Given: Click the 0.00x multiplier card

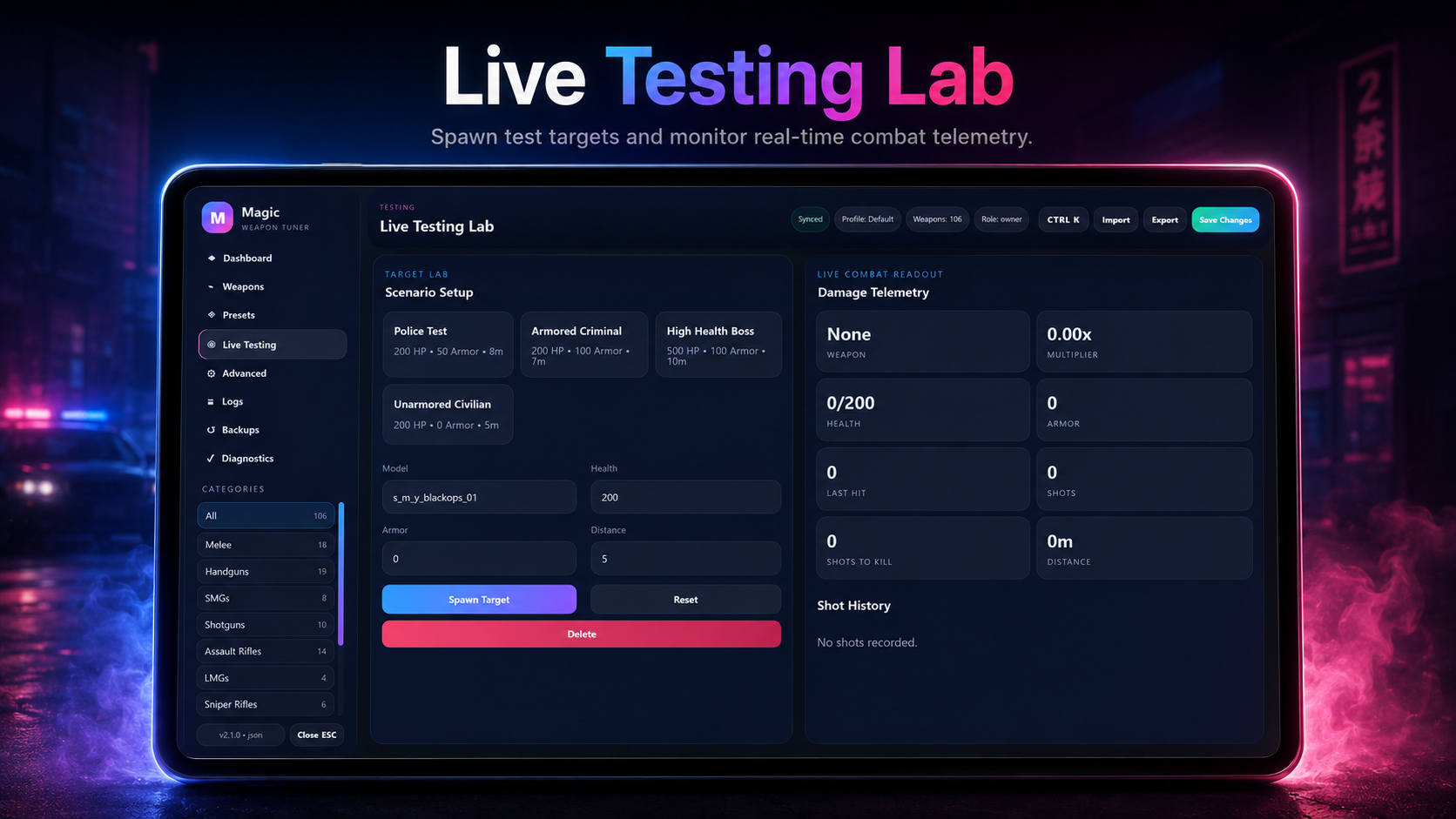Looking at the screenshot, I should pyautogui.click(x=1144, y=342).
